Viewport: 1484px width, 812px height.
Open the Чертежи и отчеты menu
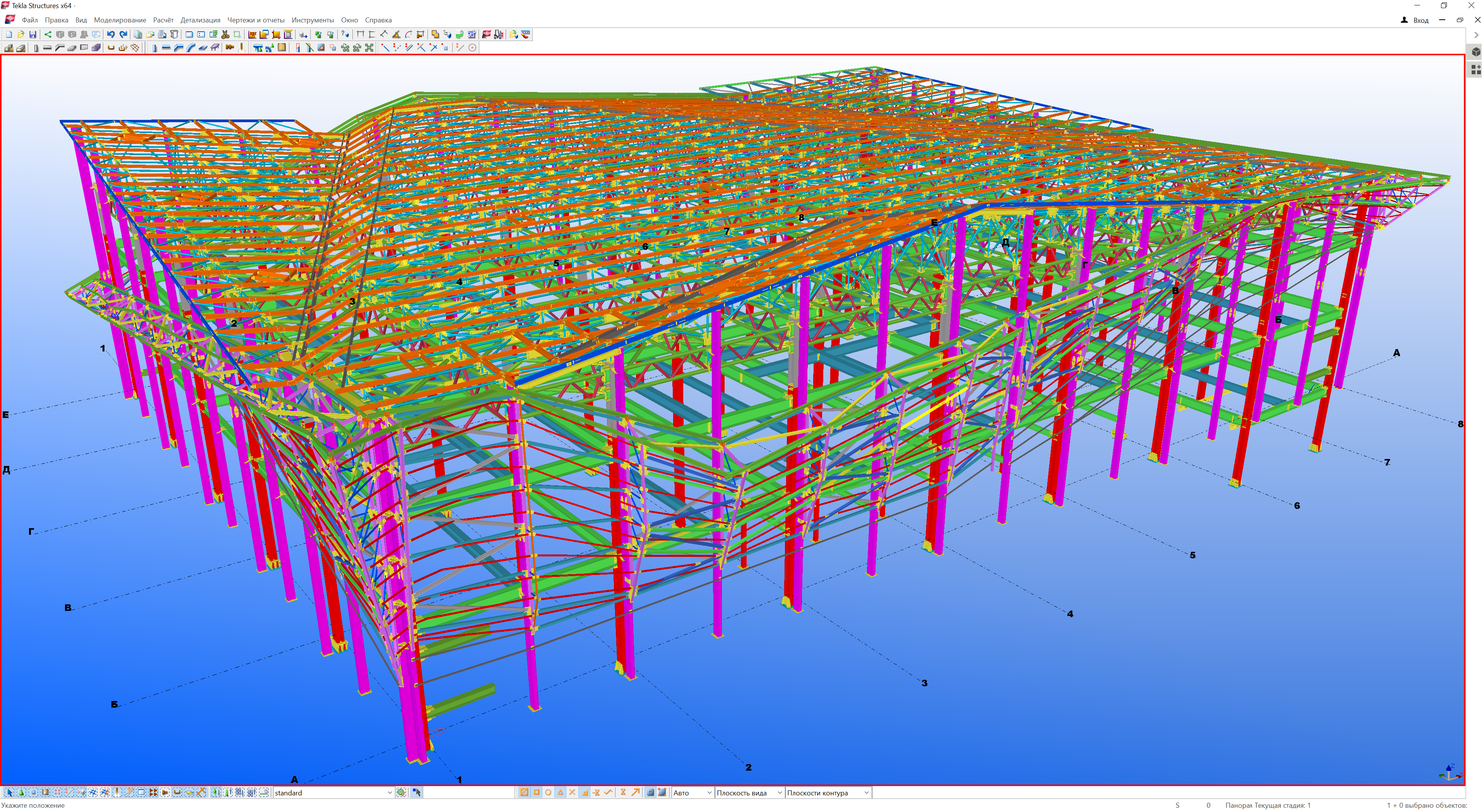tap(255, 20)
